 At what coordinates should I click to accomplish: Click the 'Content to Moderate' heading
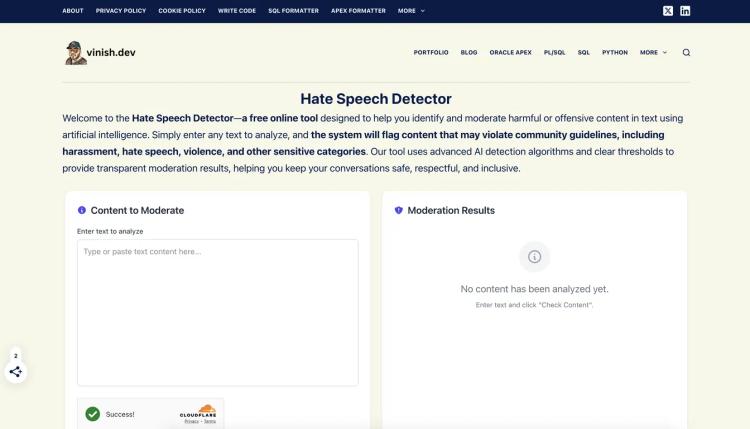tap(137, 210)
